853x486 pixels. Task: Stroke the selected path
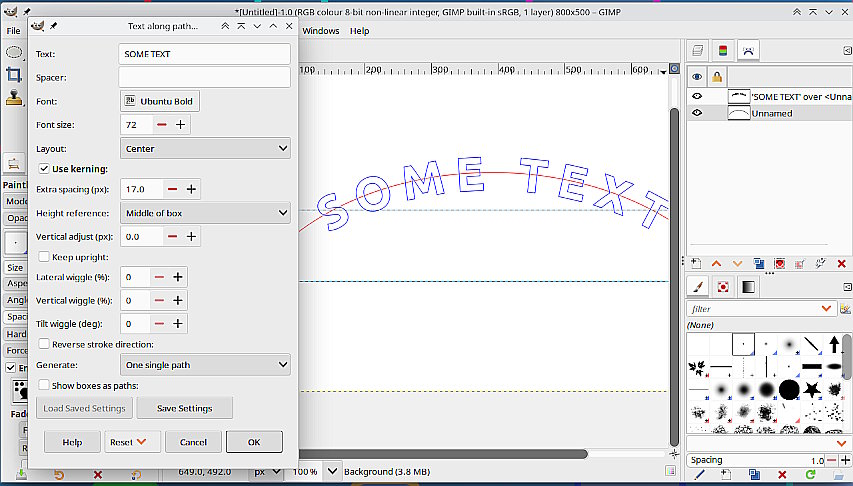click(x=821, y=264)
